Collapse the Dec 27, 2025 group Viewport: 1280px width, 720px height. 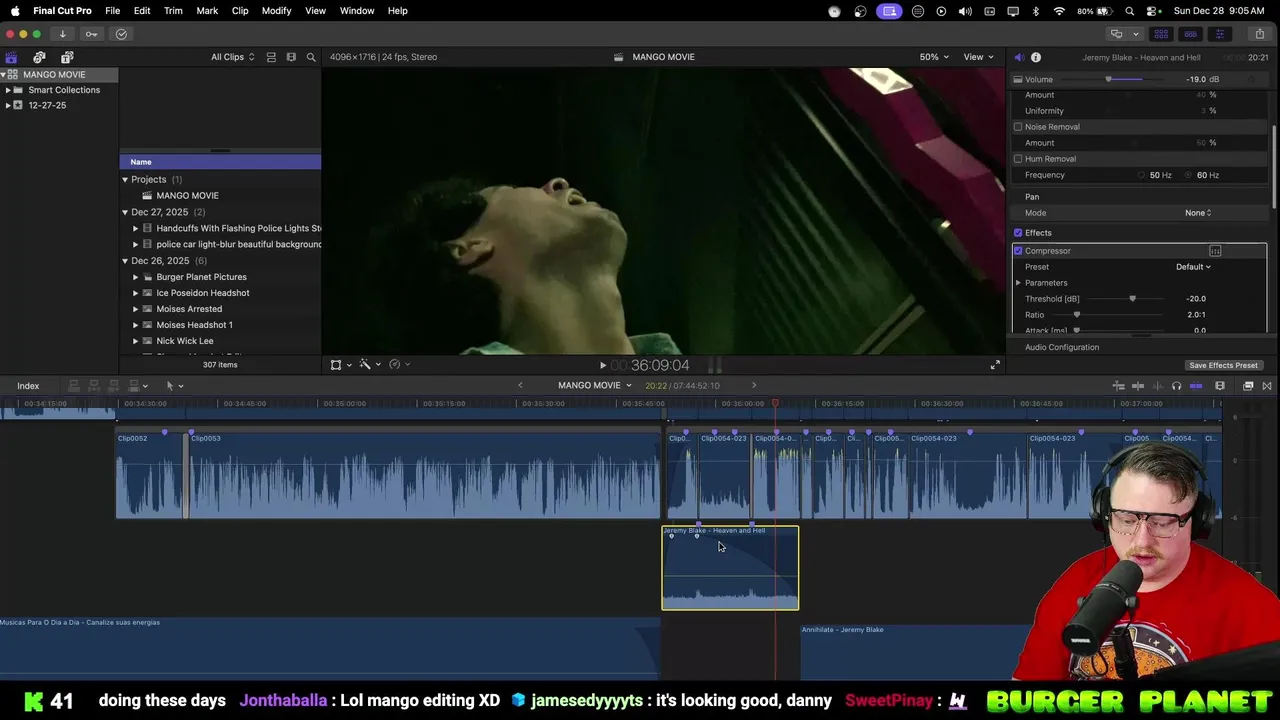pyautogui.click(x=125, y=212)
